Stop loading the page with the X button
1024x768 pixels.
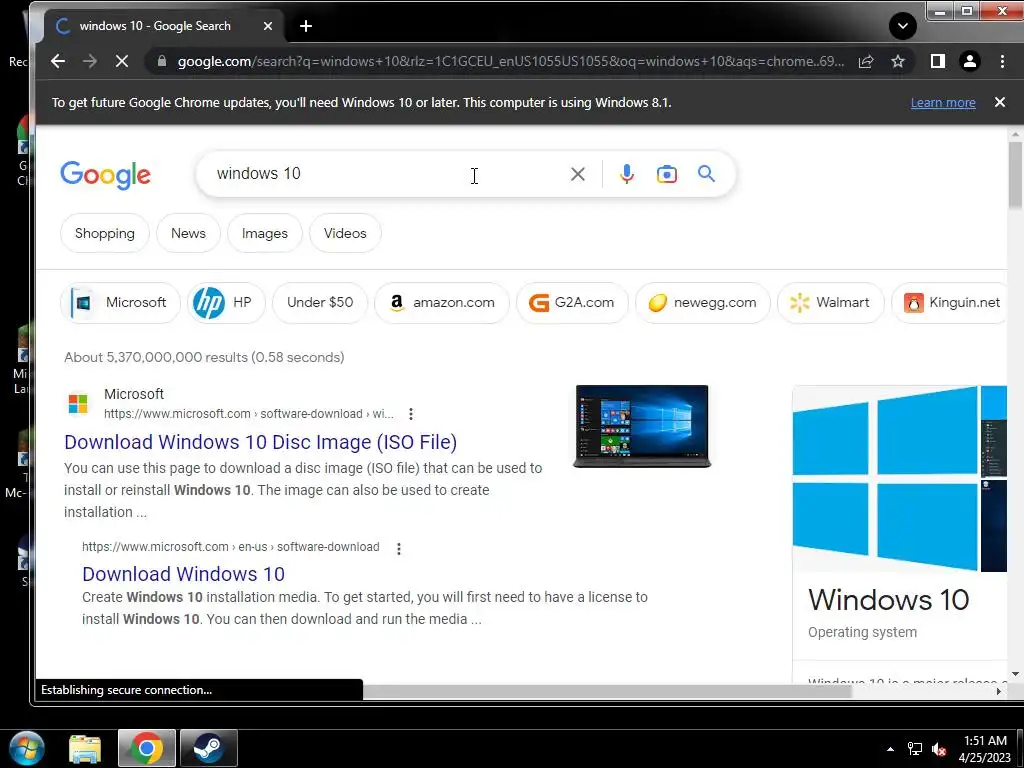(x=121, y=61)
